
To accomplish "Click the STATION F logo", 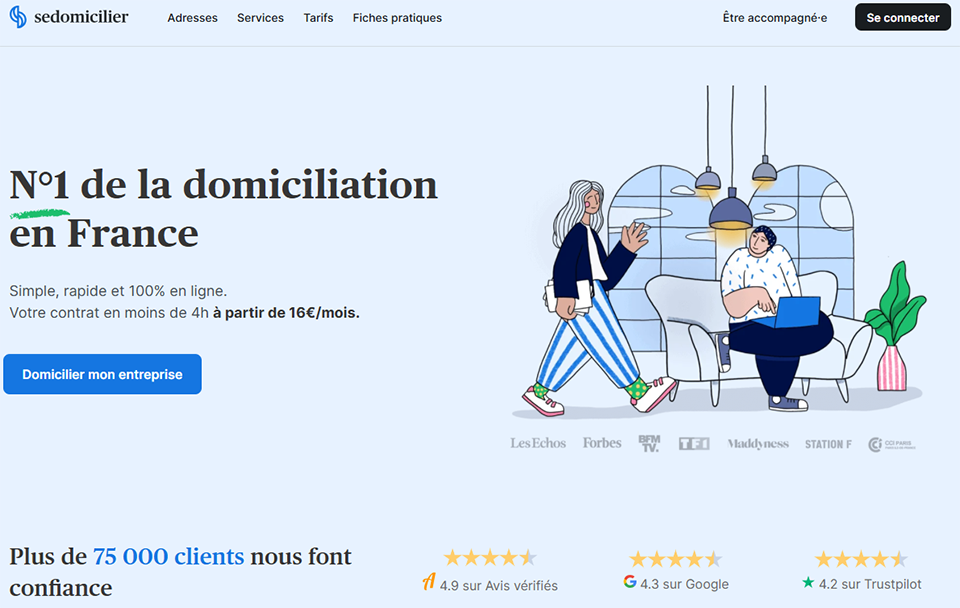I will [x=827, y=442].
